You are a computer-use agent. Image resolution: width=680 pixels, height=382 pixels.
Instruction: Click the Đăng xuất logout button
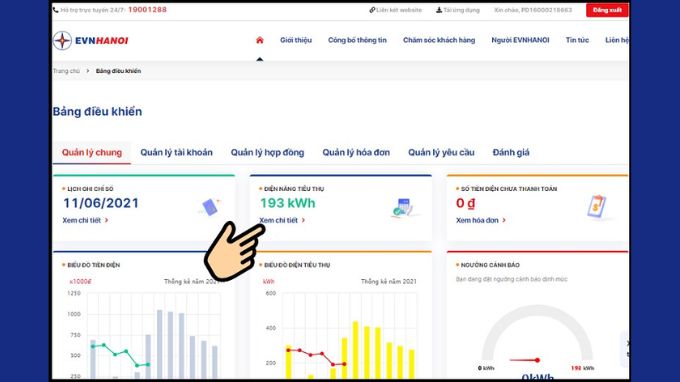(x=607, y=10)
